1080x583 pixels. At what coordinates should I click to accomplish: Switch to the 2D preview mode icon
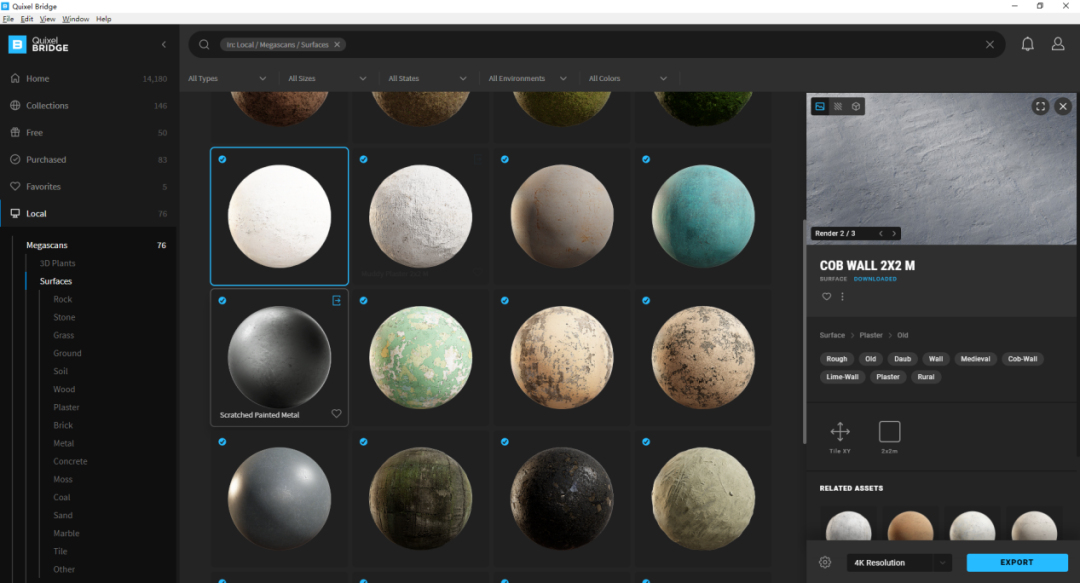click(820, 106)
